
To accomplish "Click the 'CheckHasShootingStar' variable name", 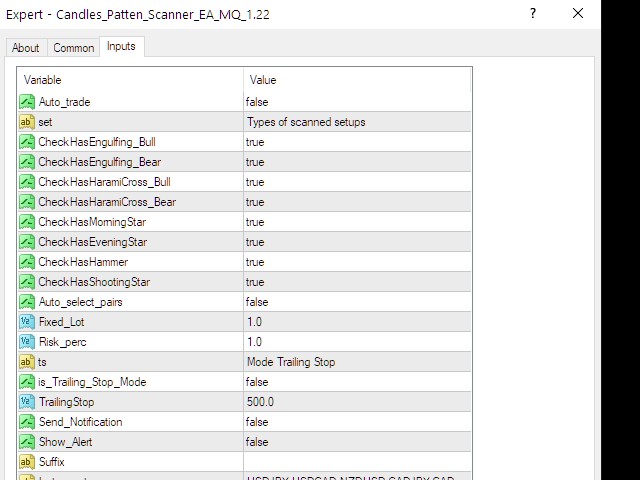I will pyautogui.click(x=94, y=282).
